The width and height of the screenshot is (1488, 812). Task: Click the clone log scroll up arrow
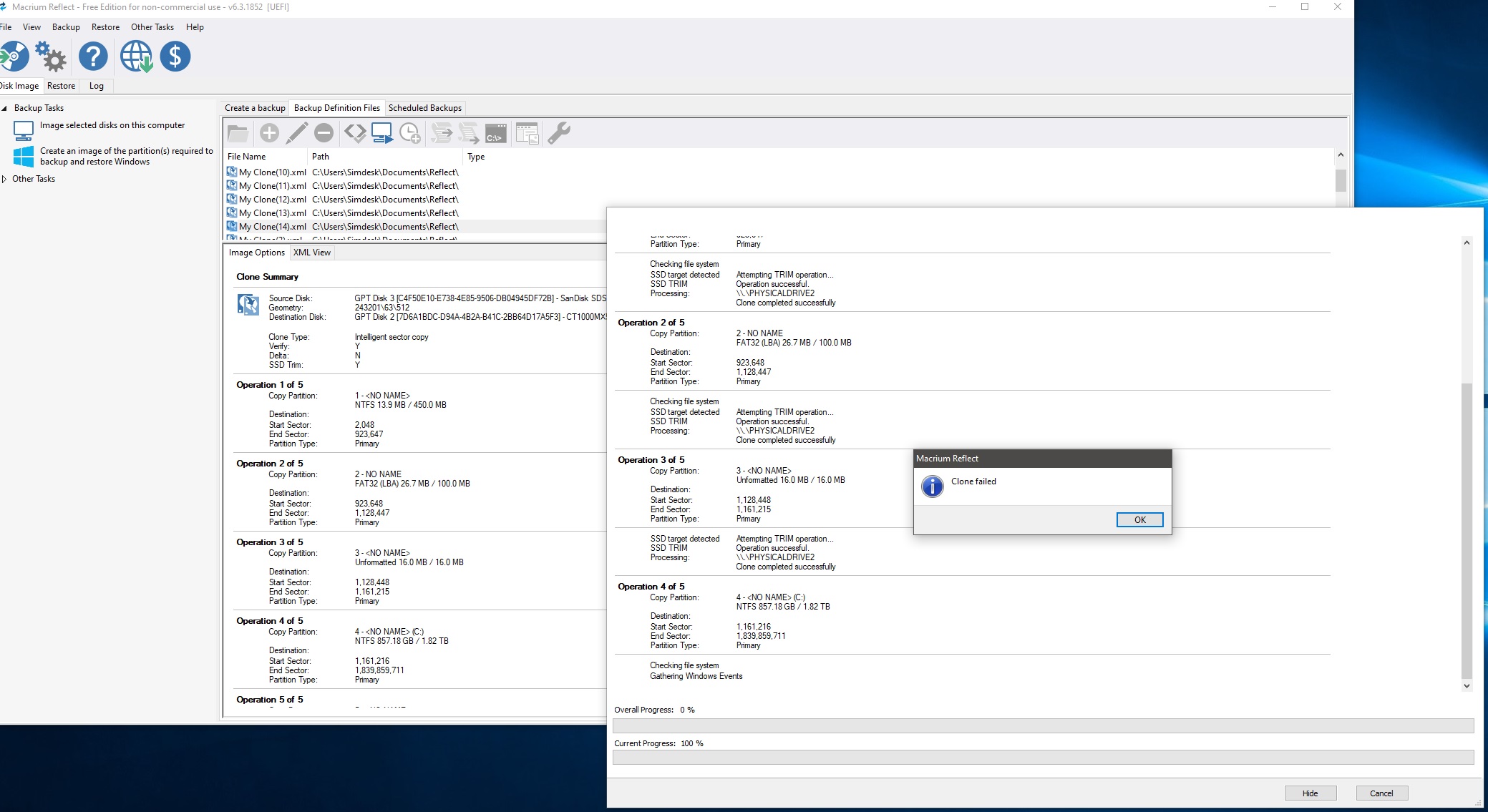tap(1467, 243)
